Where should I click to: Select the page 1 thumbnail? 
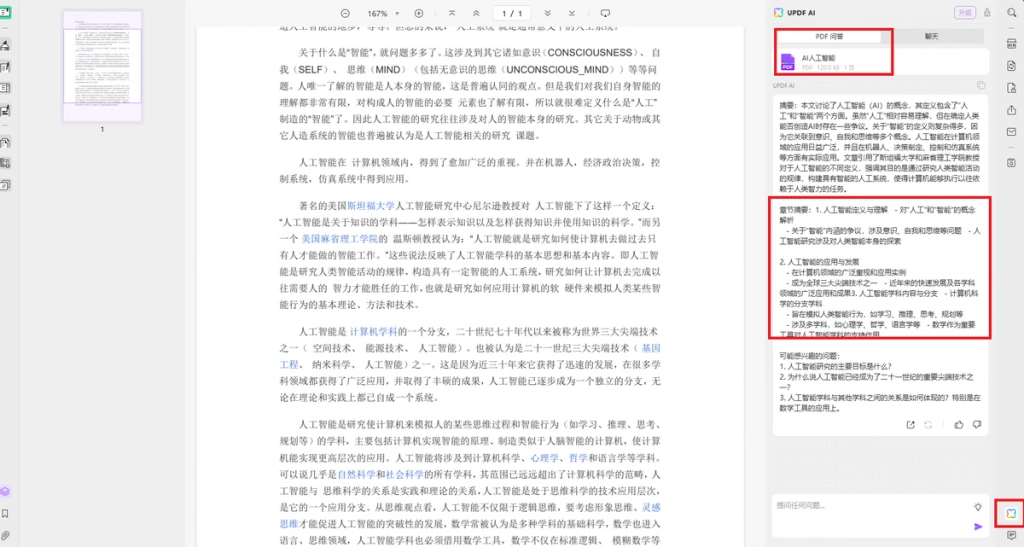tap(102, 66)
